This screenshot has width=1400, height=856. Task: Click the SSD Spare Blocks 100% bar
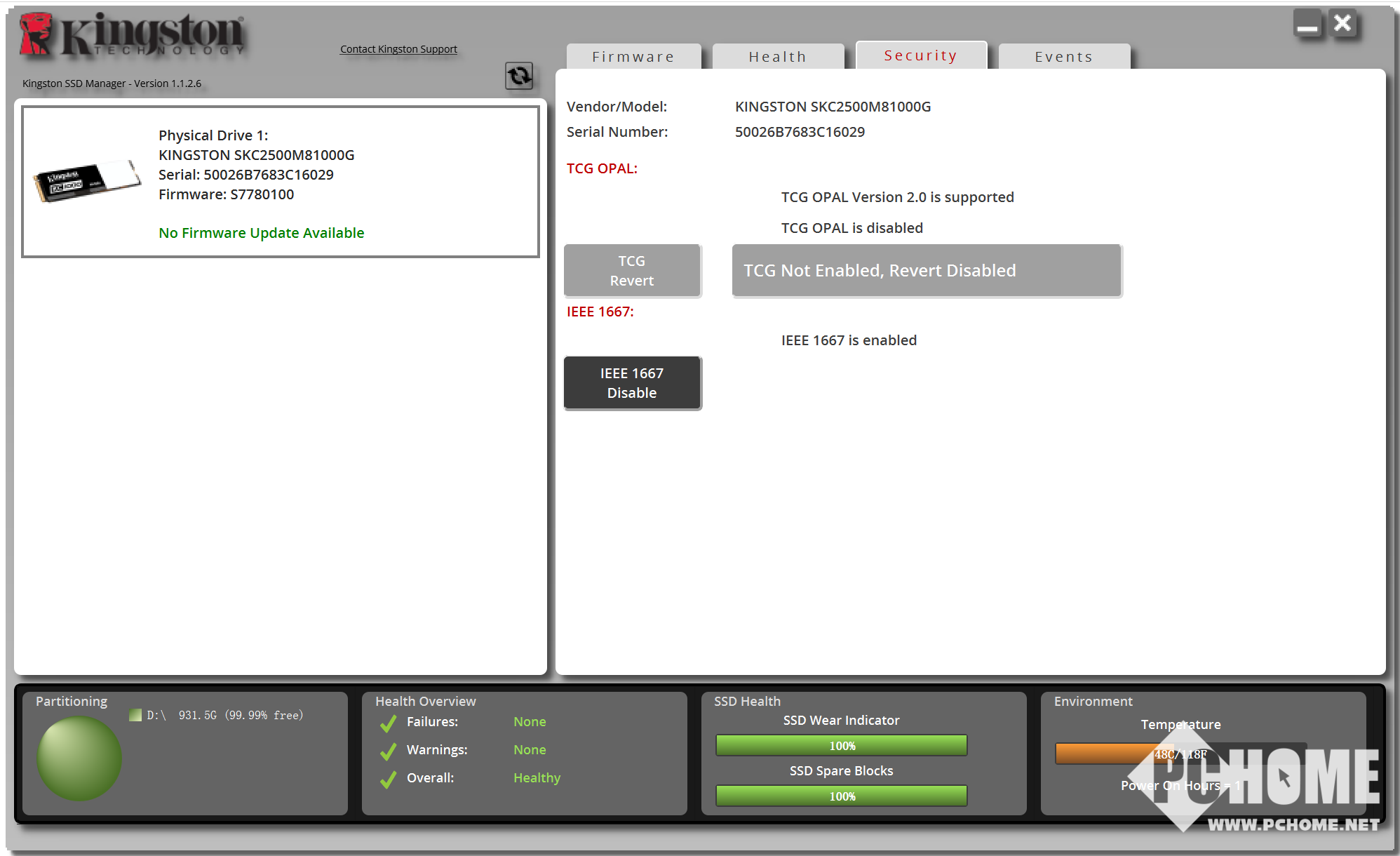coord(842,796)
